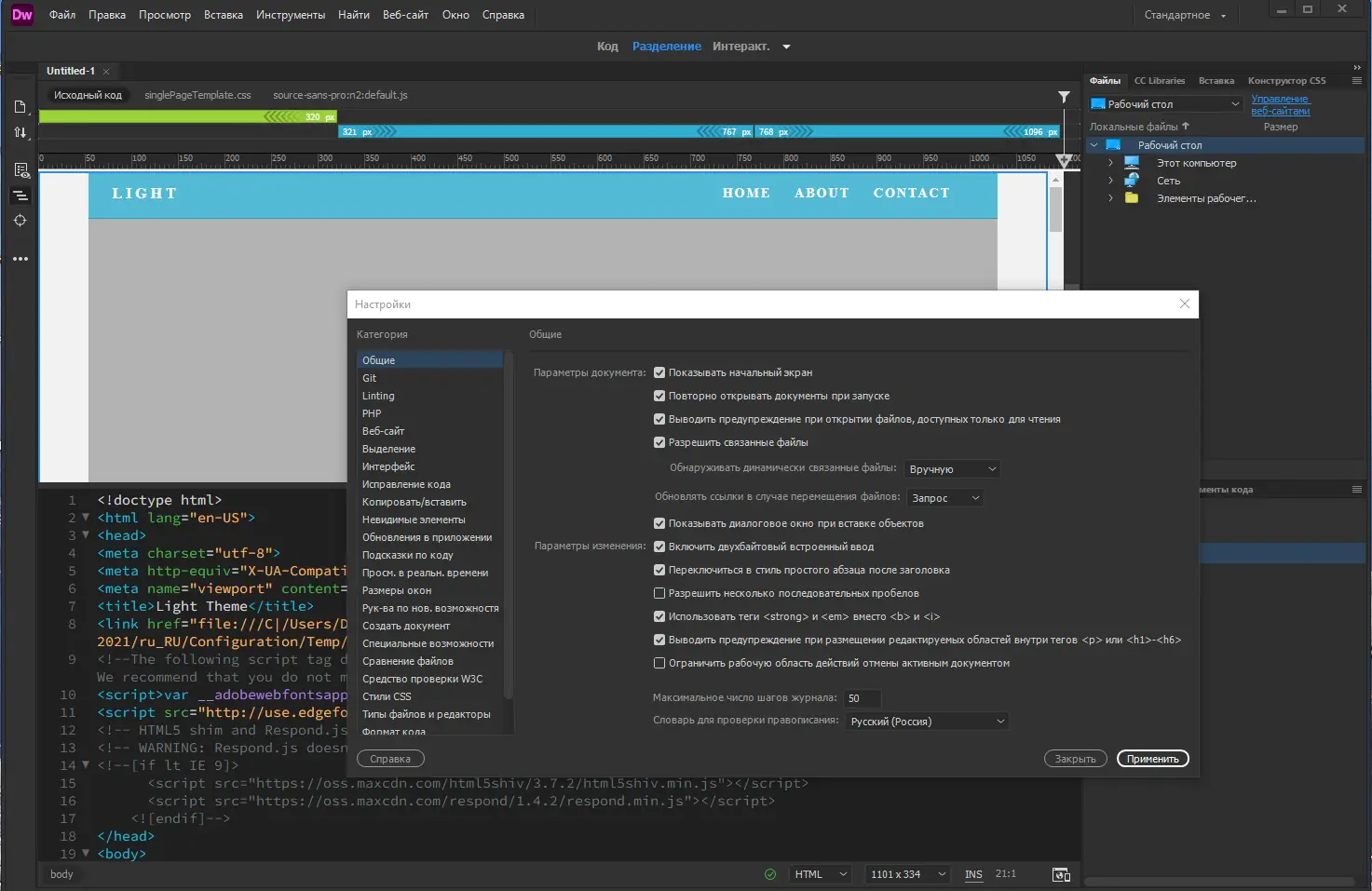Open the Вручную dropdown for related files
This screenshot has width=1372, height=891.
tap(951, 468)
